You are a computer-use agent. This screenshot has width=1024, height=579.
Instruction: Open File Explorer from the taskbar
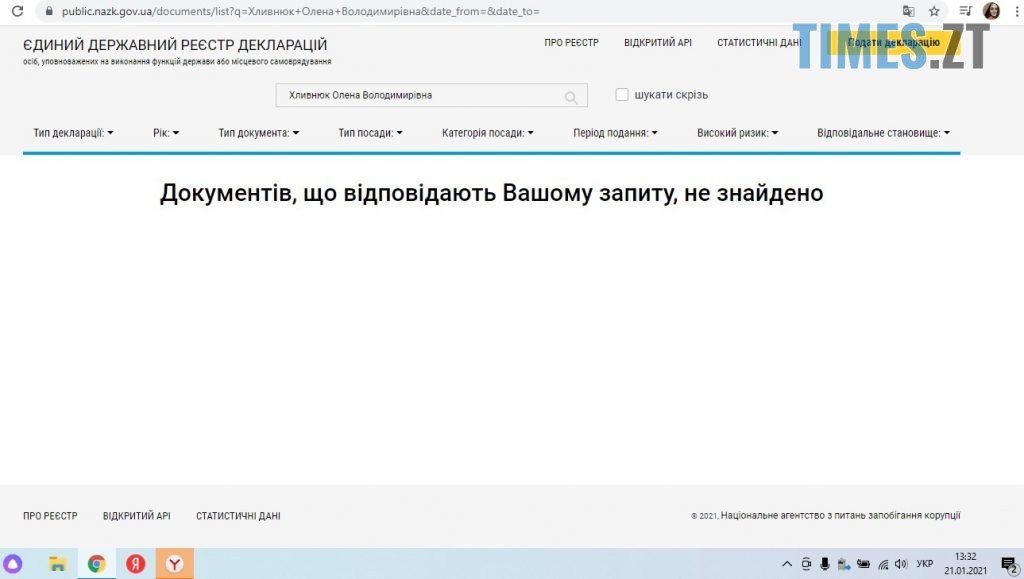coord(58,564)
